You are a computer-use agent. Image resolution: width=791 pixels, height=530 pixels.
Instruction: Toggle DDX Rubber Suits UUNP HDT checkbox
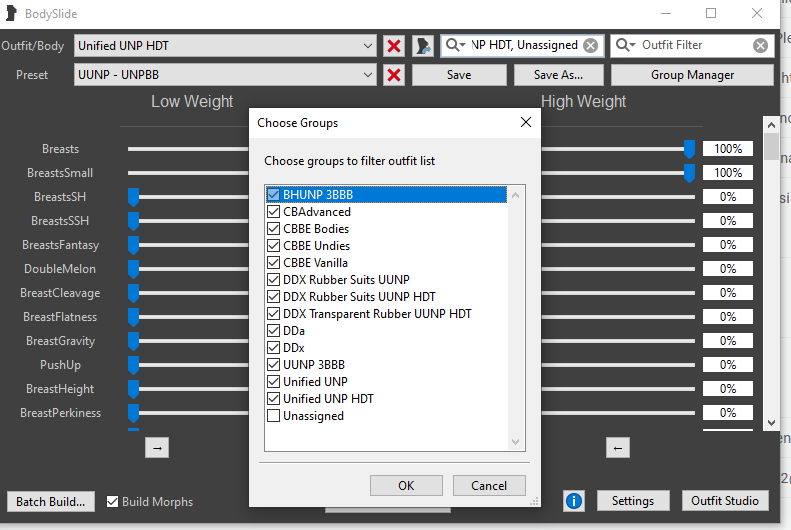click(273, 297)
